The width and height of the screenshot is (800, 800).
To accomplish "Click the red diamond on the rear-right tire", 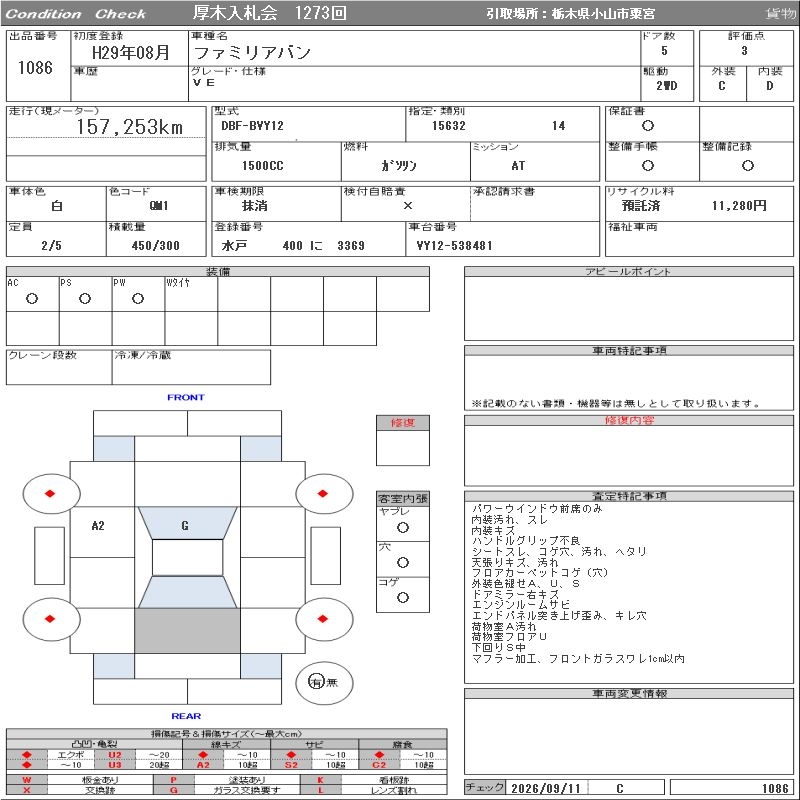I will [x=322, y=619].
